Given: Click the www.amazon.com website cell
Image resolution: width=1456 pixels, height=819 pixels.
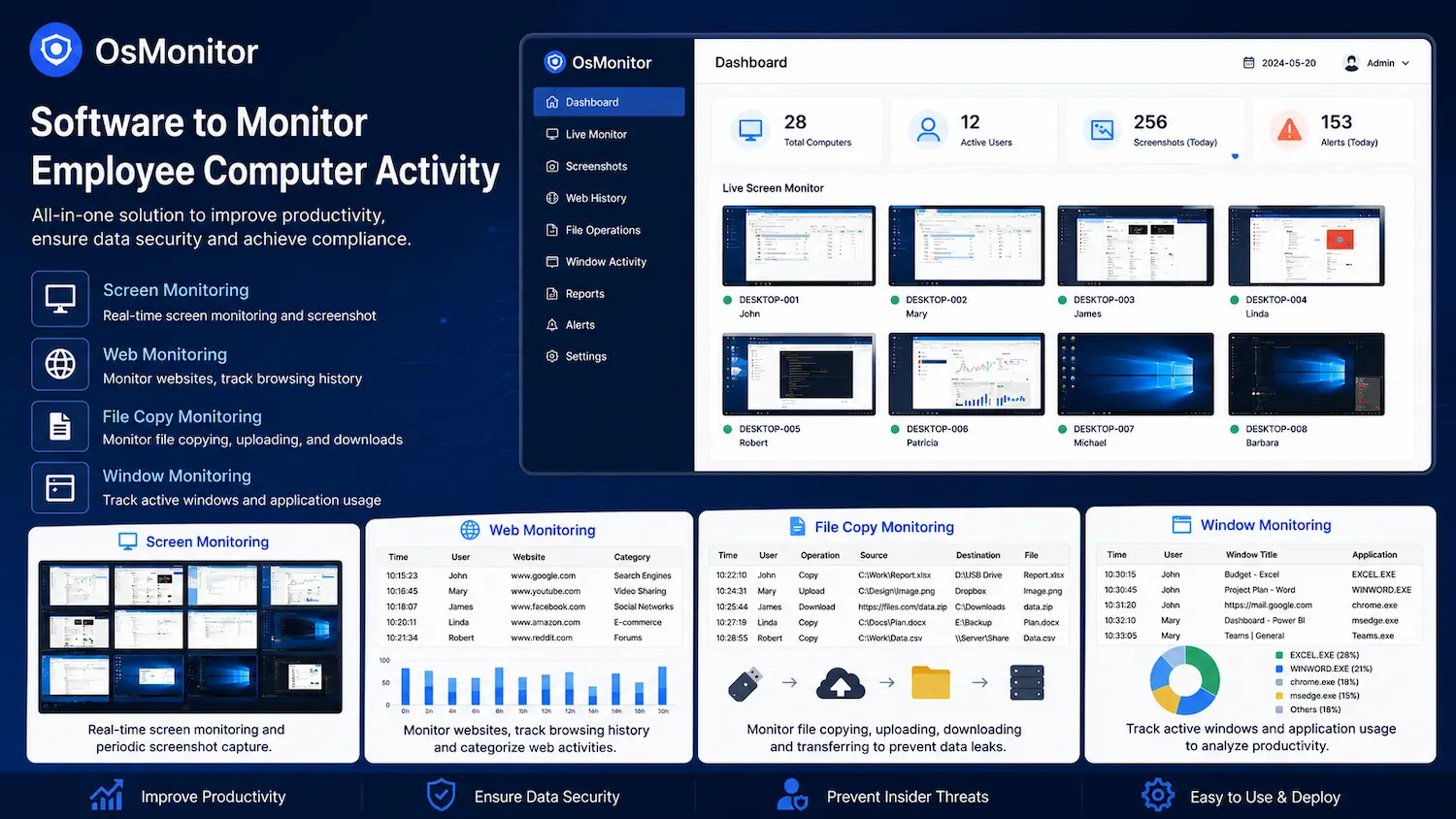Looking at the screenshot, I should point(546,622).
